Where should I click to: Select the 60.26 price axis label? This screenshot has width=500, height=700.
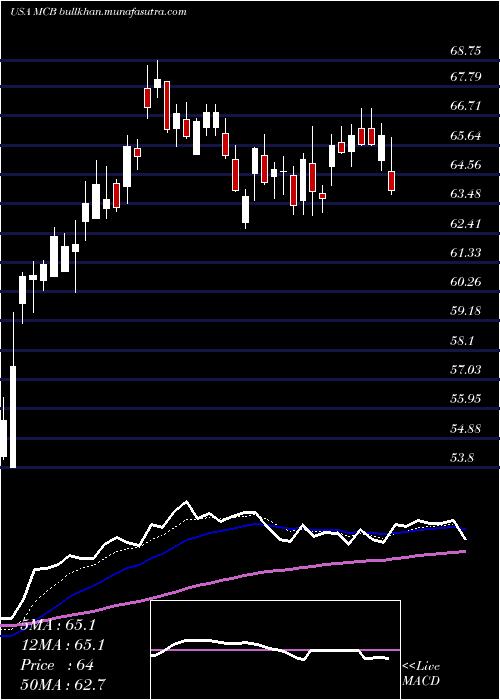click(x=466, y=282)
